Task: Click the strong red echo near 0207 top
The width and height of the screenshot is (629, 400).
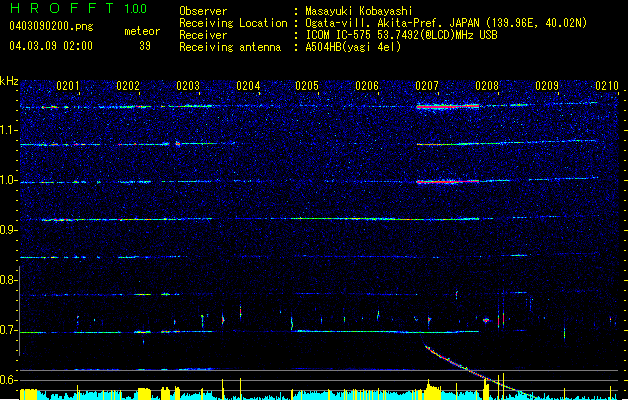Action: coord(448,106)
